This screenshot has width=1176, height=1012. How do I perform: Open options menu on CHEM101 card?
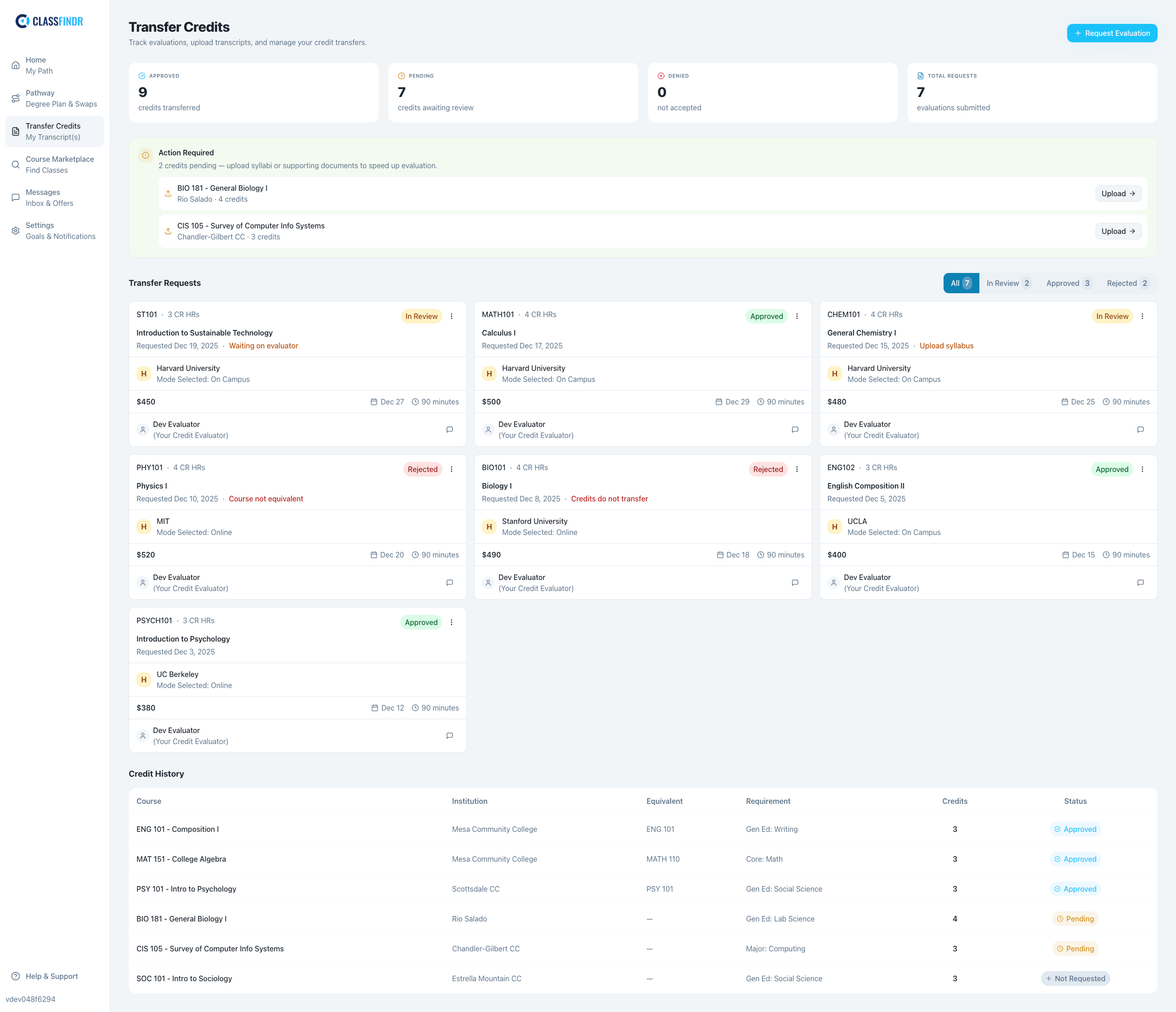point(1142,316)
